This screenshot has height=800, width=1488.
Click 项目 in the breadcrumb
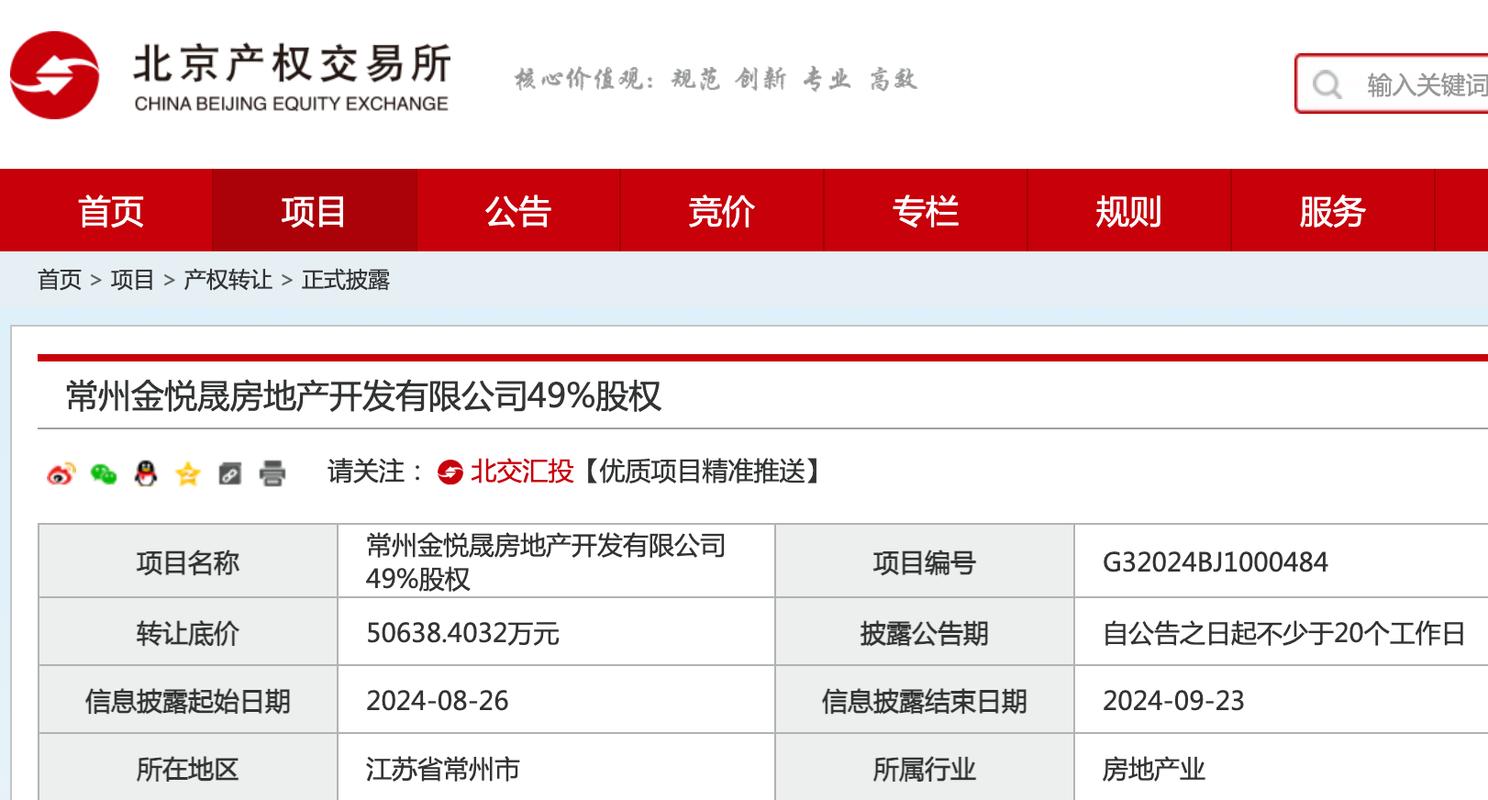point(132,280)
